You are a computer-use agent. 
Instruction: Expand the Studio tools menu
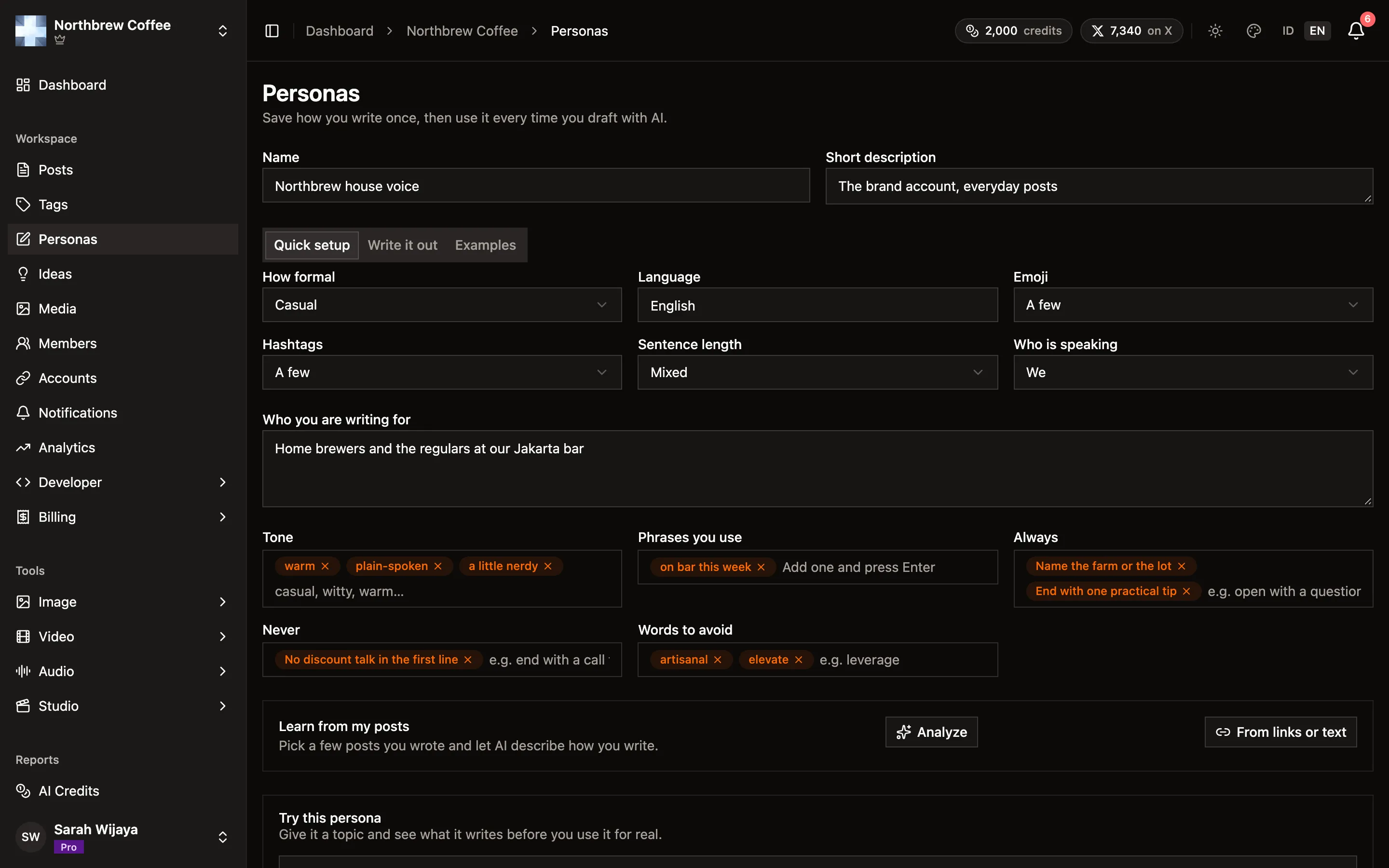[123, 706]
